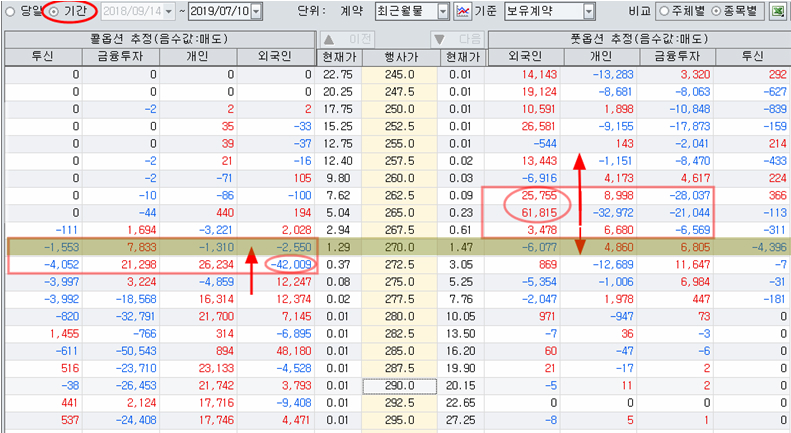Image resolution: width=791 pixels, height=433 pixels.
Task: Open the end date 2019/07/10 calendar dropdown
Action: tap(256, 12)
